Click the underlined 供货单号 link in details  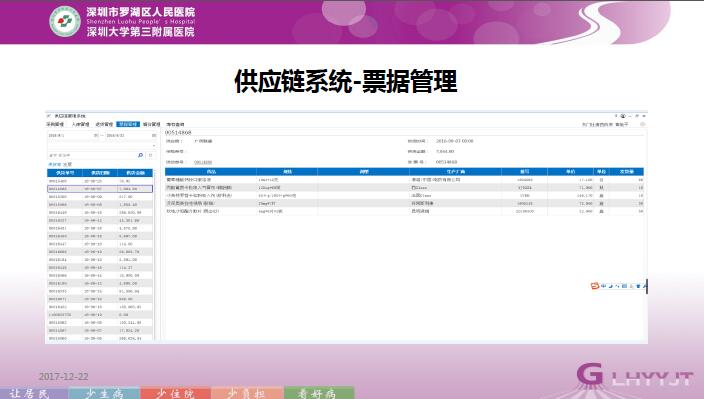tap(203, 162)
